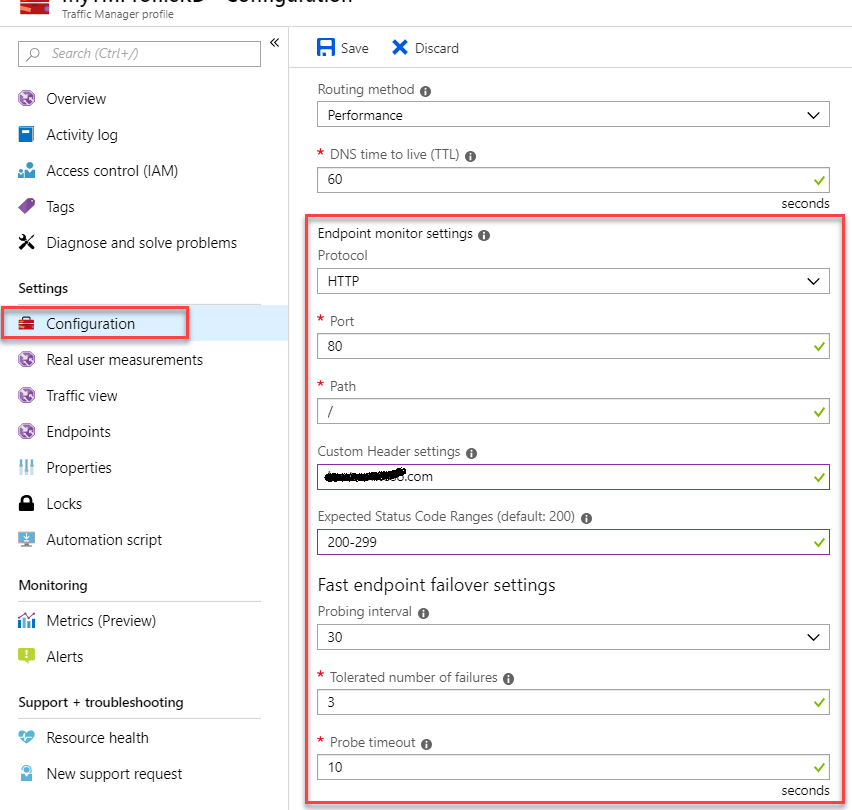Click info icon next to Probe timeout
This screenshot has width=852, height=810.
click(x=427, y=744)
